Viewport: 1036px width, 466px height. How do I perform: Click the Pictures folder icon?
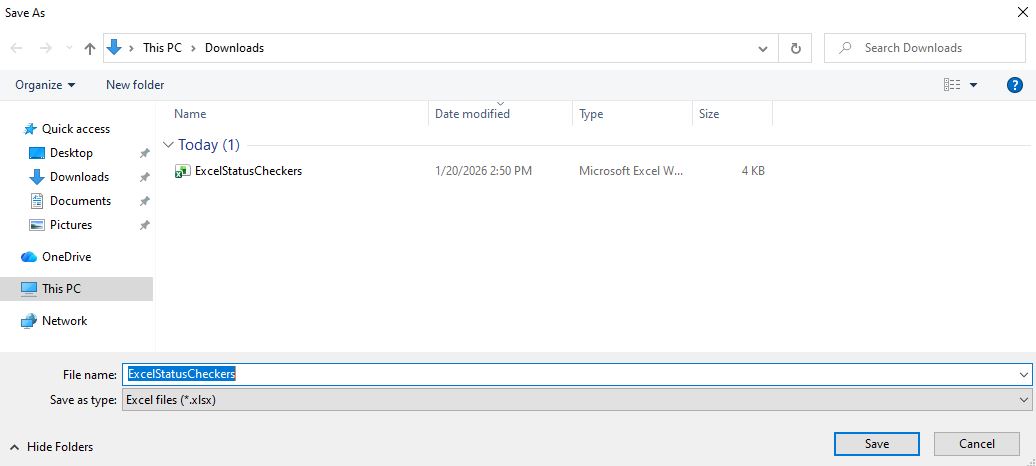[x=37, y=225]
